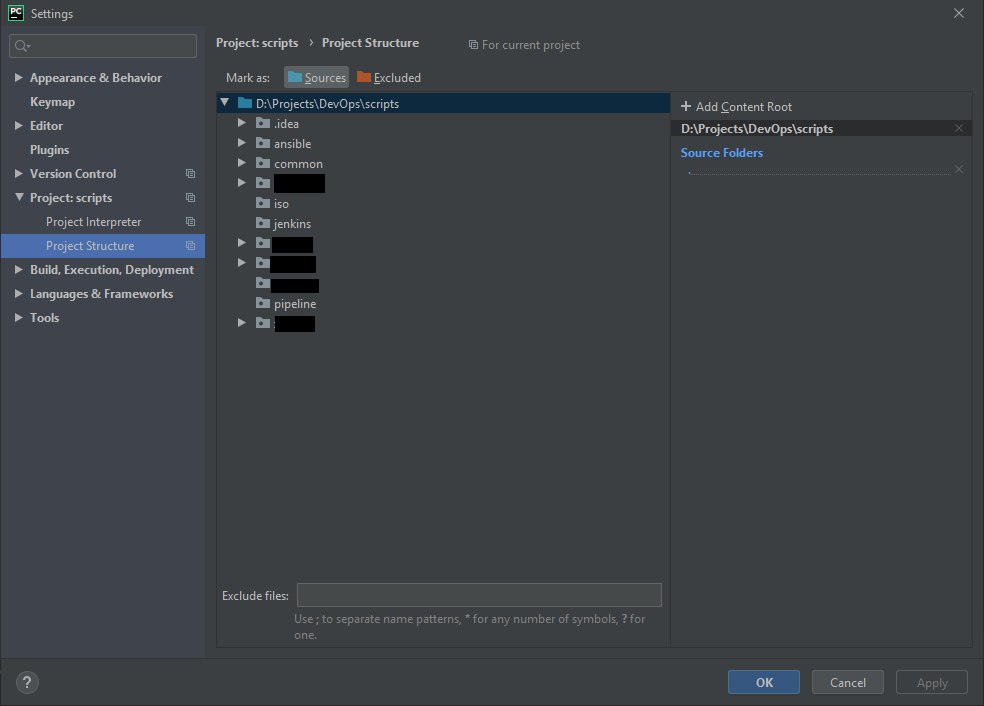The height and width of the screenshot is (706, 984).
Task: Expand Build, Execution, Deployment group
Action: [x=19, y=269]
